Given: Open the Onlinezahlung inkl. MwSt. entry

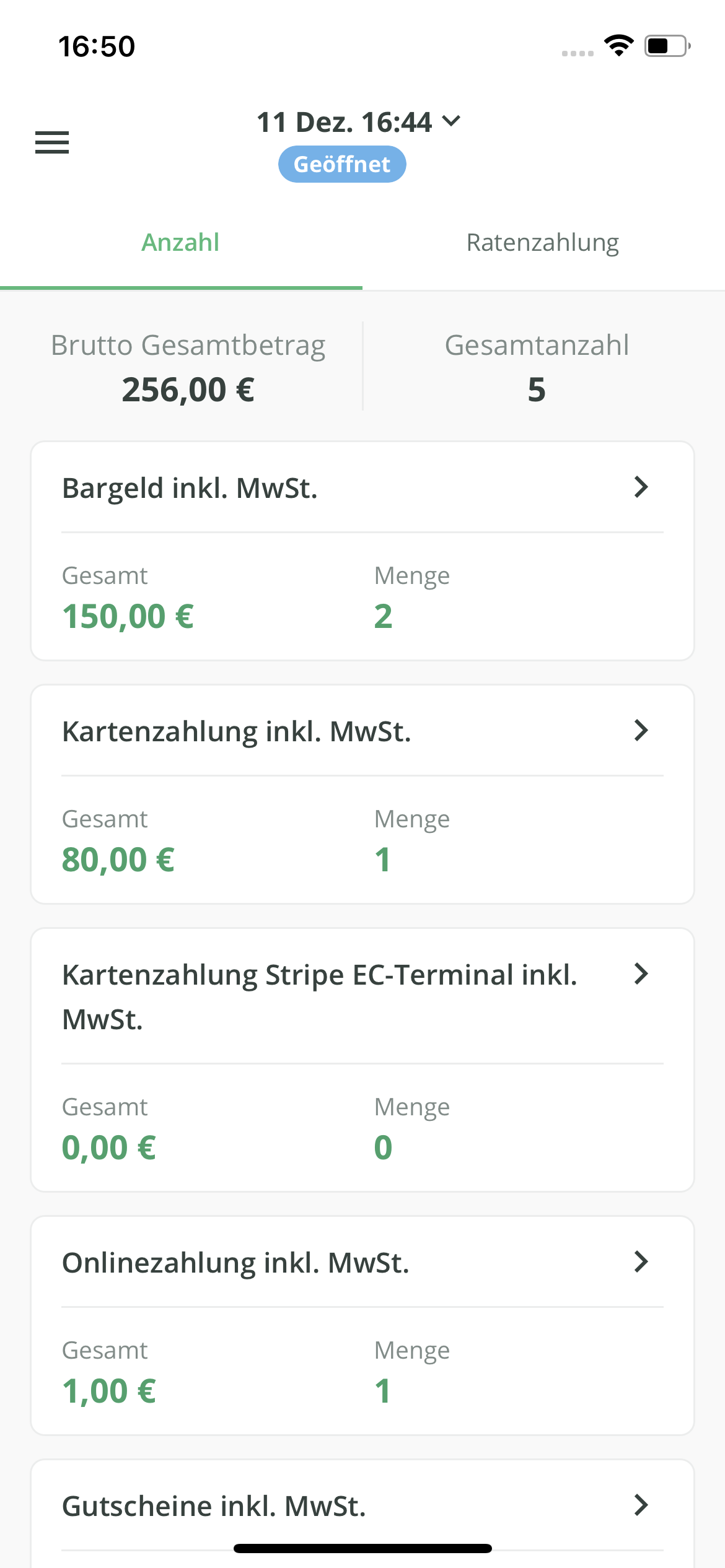Looking at the screenshot, I should pyautogui.click(x=235, y=1263).
